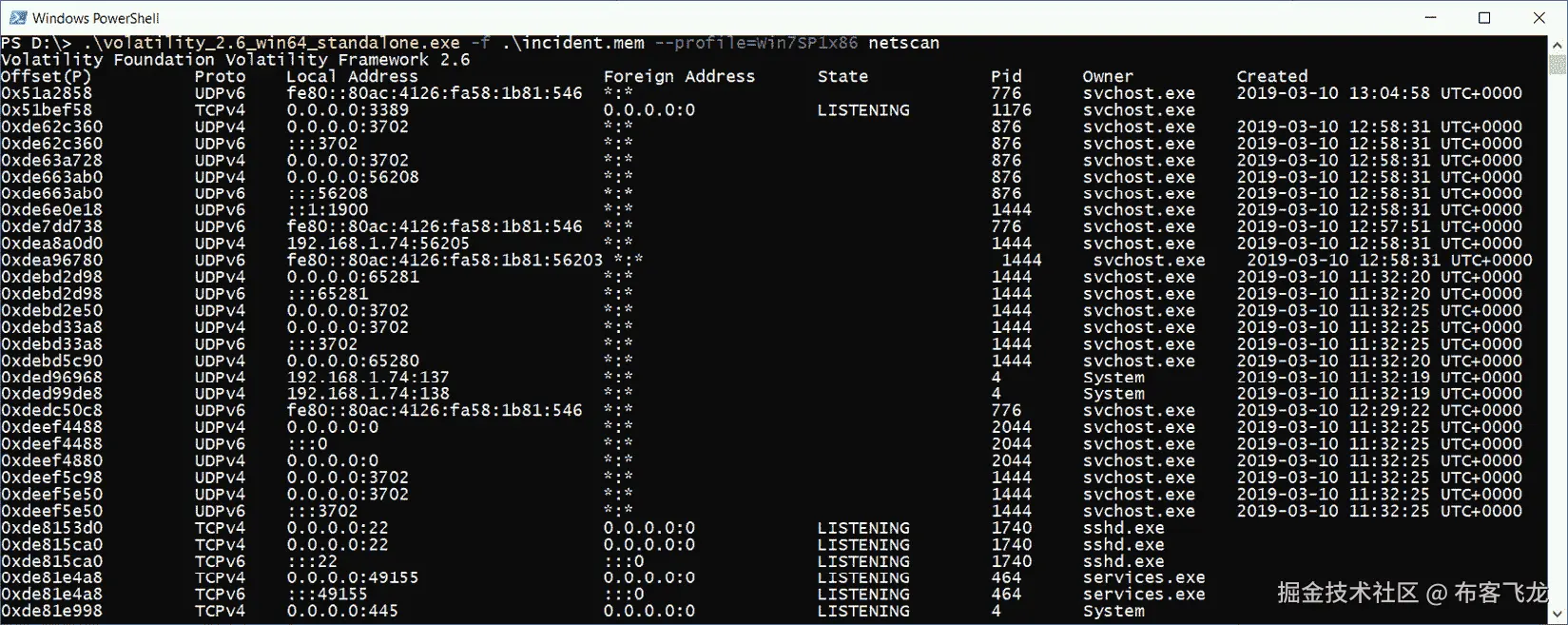Click the PowerShell icon in the title bar
1568x625 pixels.
[17, 18]
